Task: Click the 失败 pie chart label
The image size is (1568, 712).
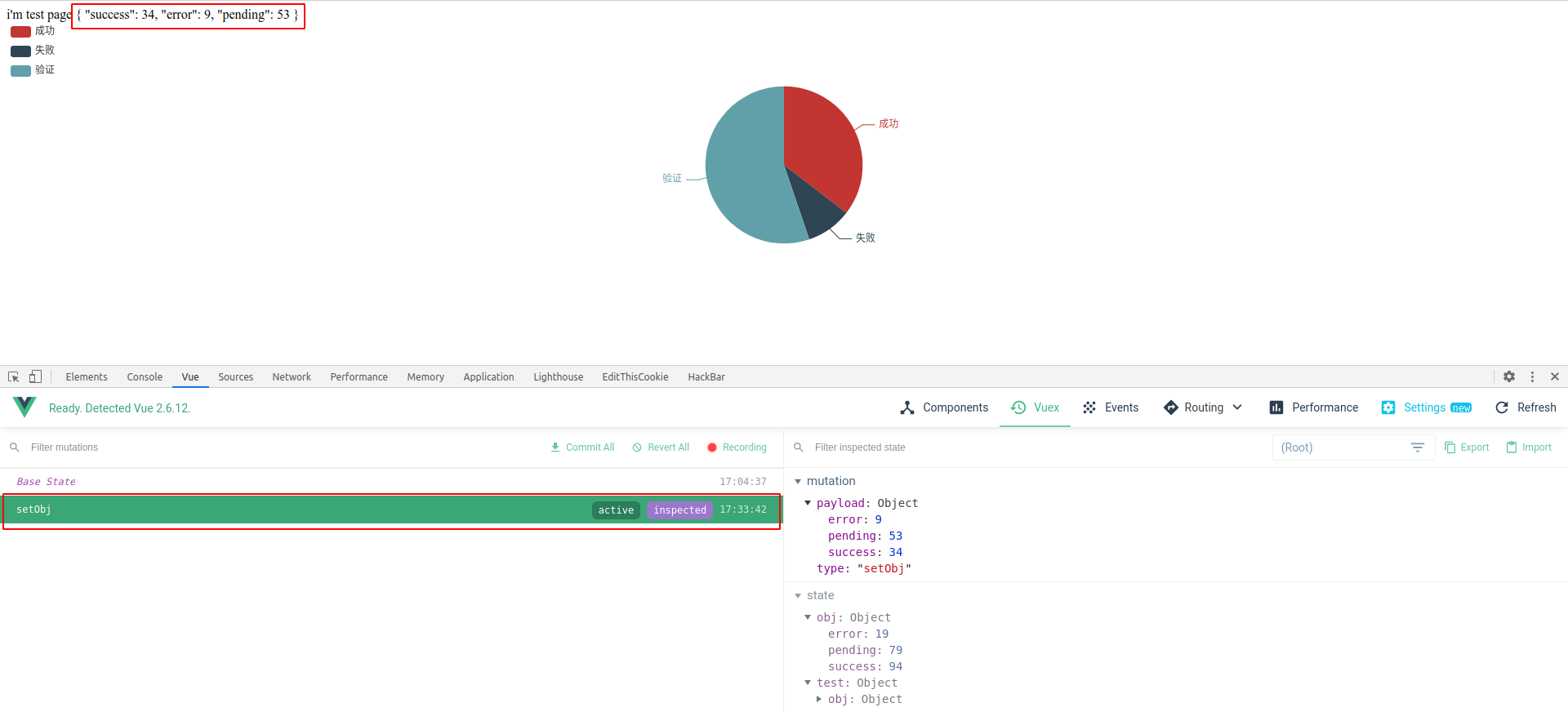Action: coord(866,238)
